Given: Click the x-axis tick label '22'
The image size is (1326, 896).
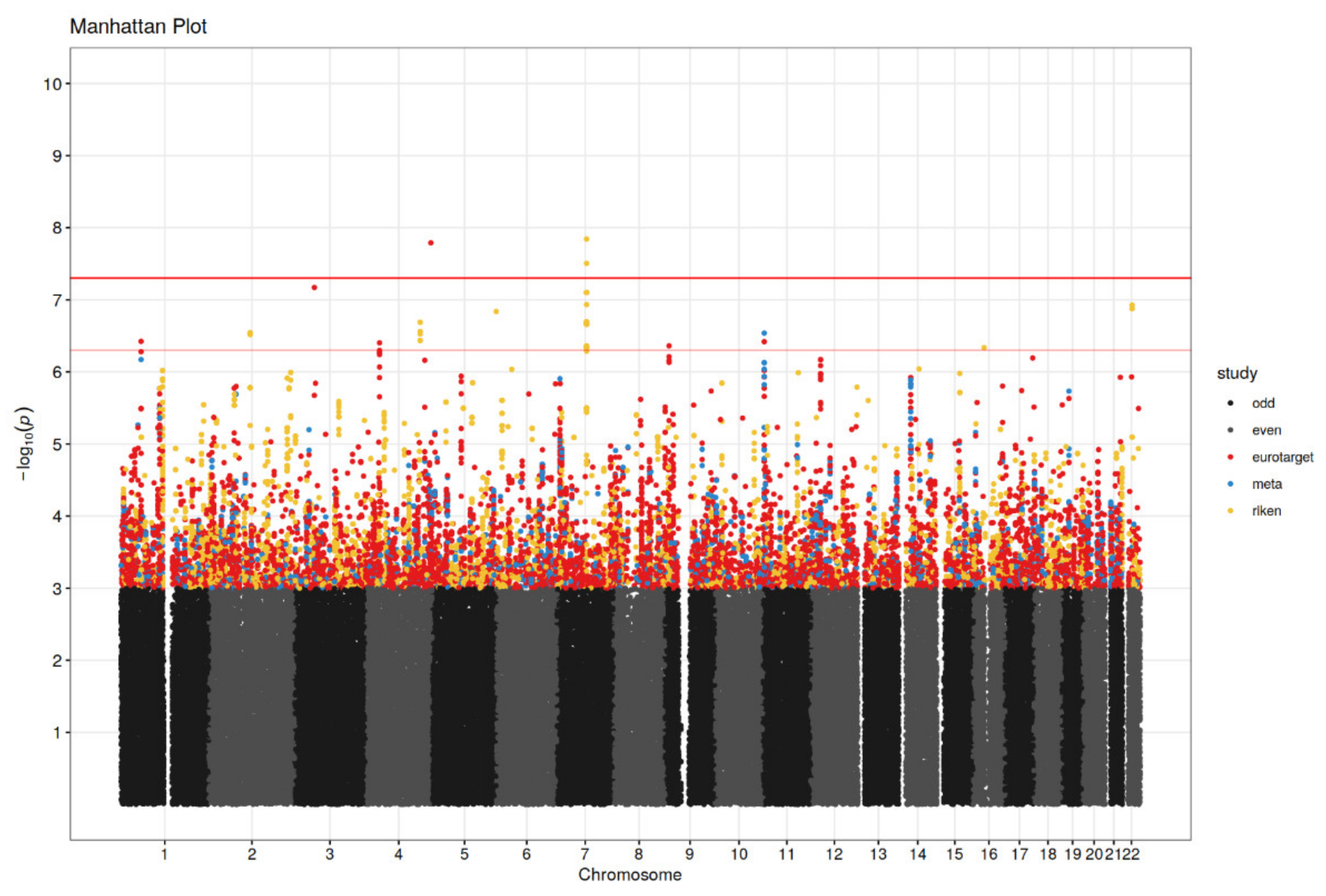Looking at the screenshot, I should (1131, 854).
